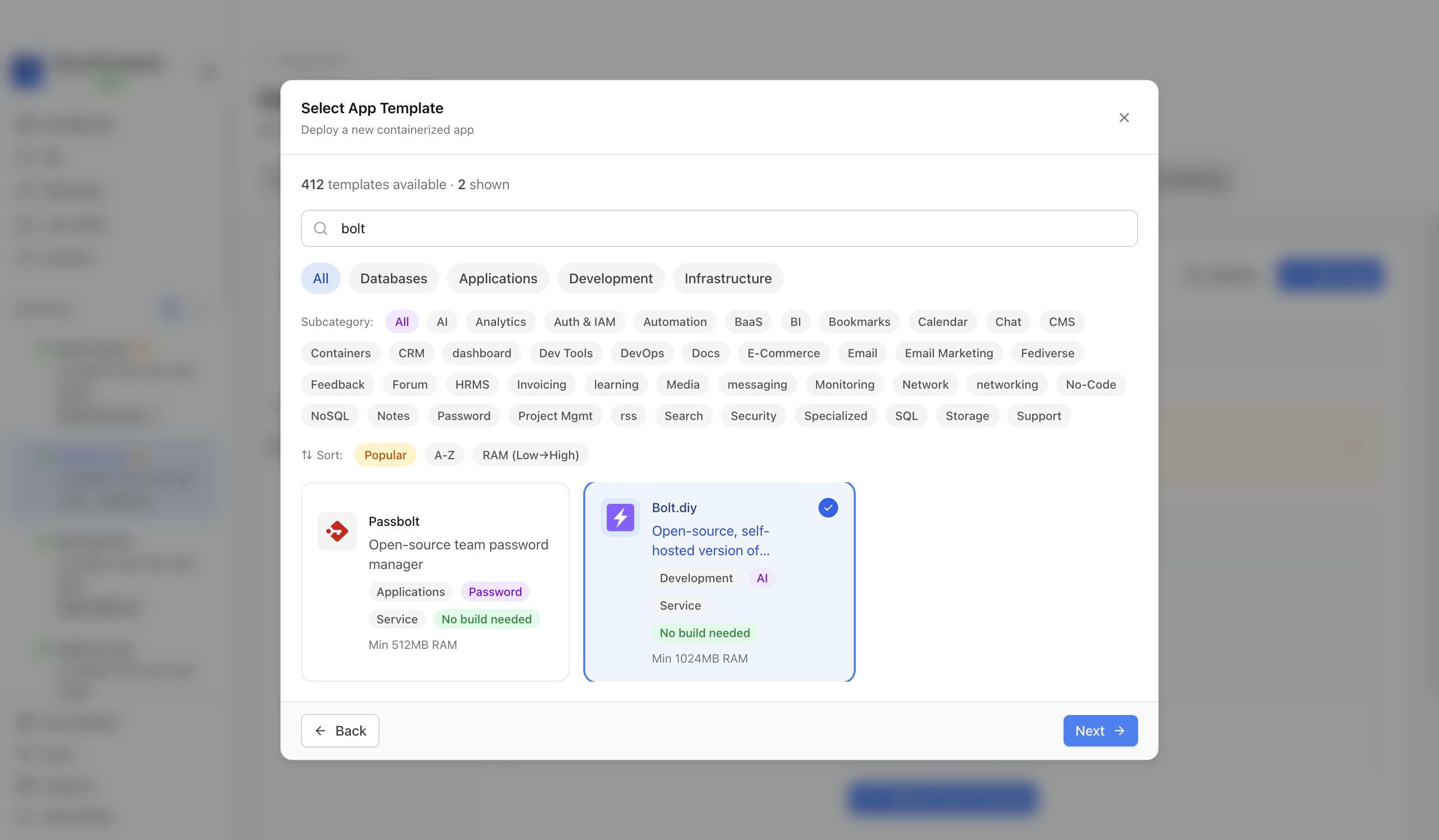Screen dimensions: 1439x840
Task: Select the Databases category tab
Action: [x=394, y=278]
